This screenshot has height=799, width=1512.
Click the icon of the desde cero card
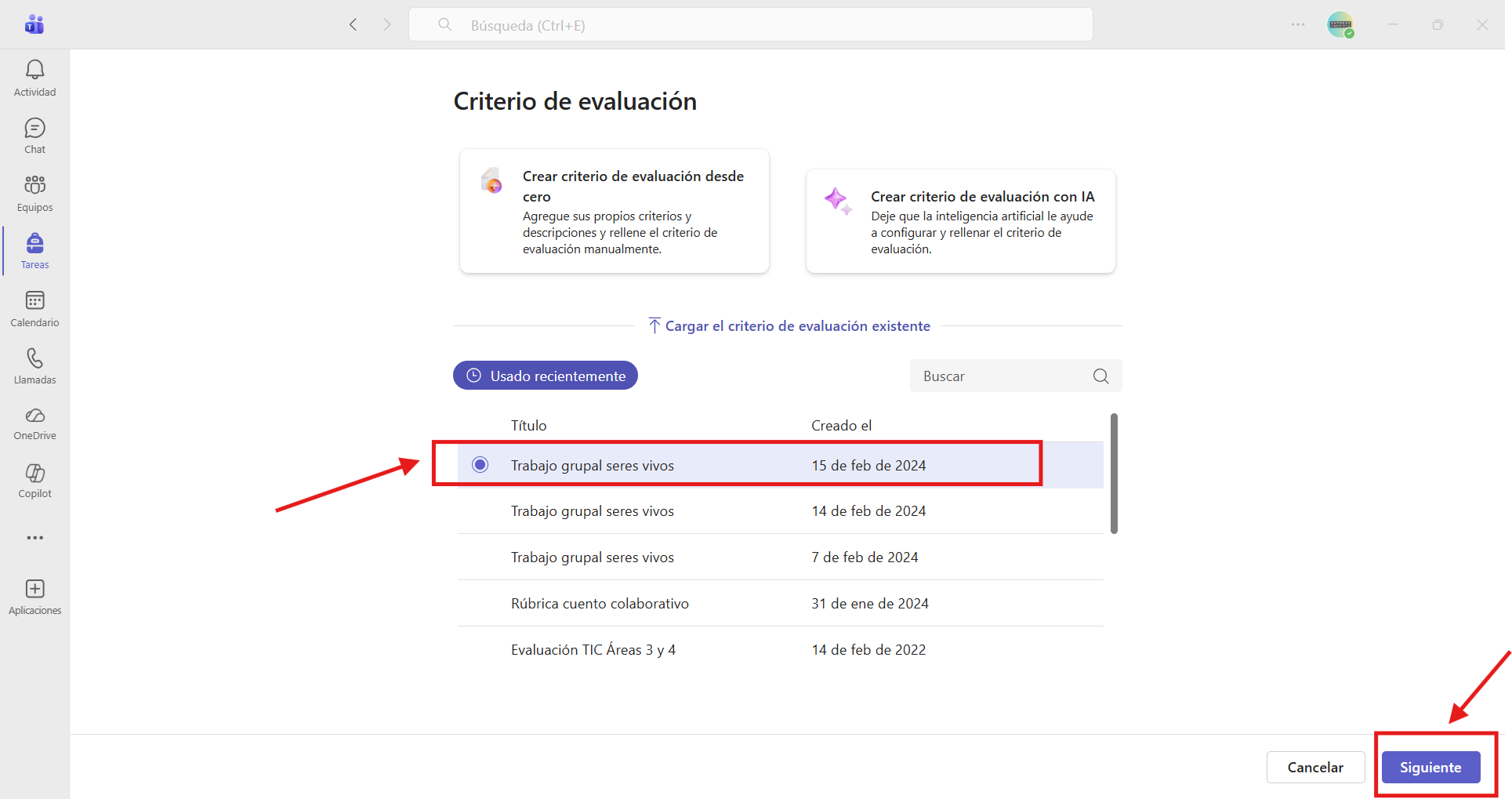tap(491, 180)
